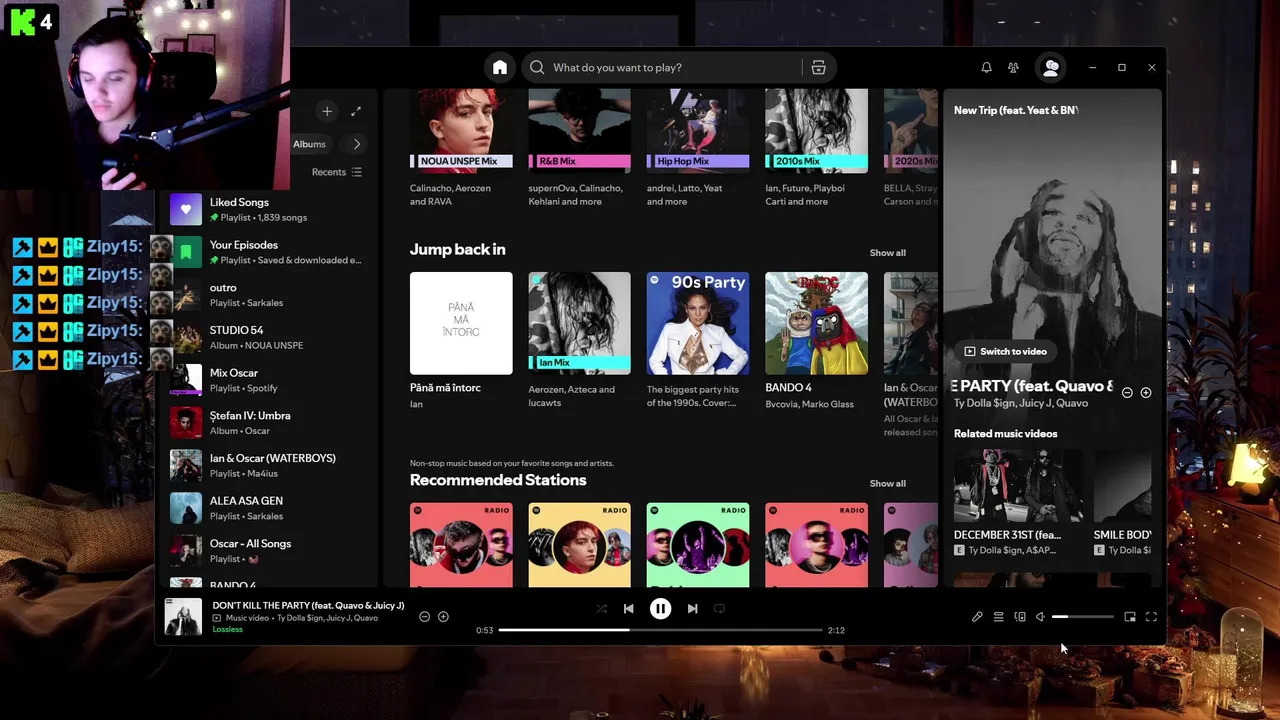Click plus icon beside now-playing title in bottom bar
This screenshot has height=720, width=1280.
(x=443, y=617)
